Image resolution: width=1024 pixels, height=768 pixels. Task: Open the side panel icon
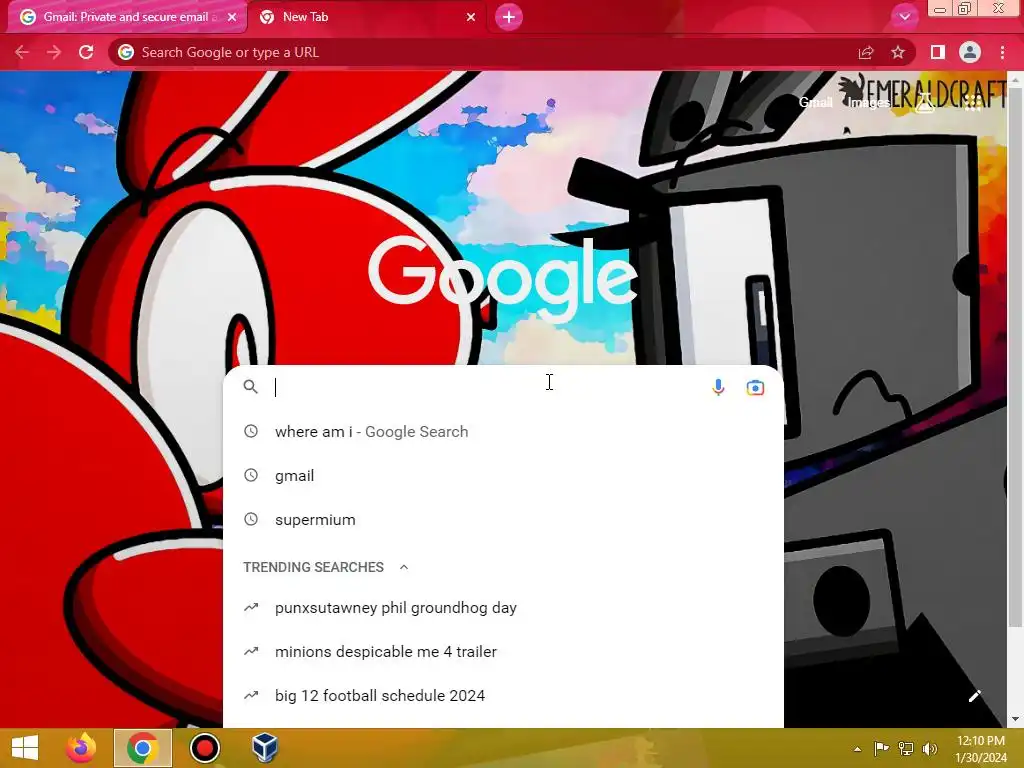[938, 52]
